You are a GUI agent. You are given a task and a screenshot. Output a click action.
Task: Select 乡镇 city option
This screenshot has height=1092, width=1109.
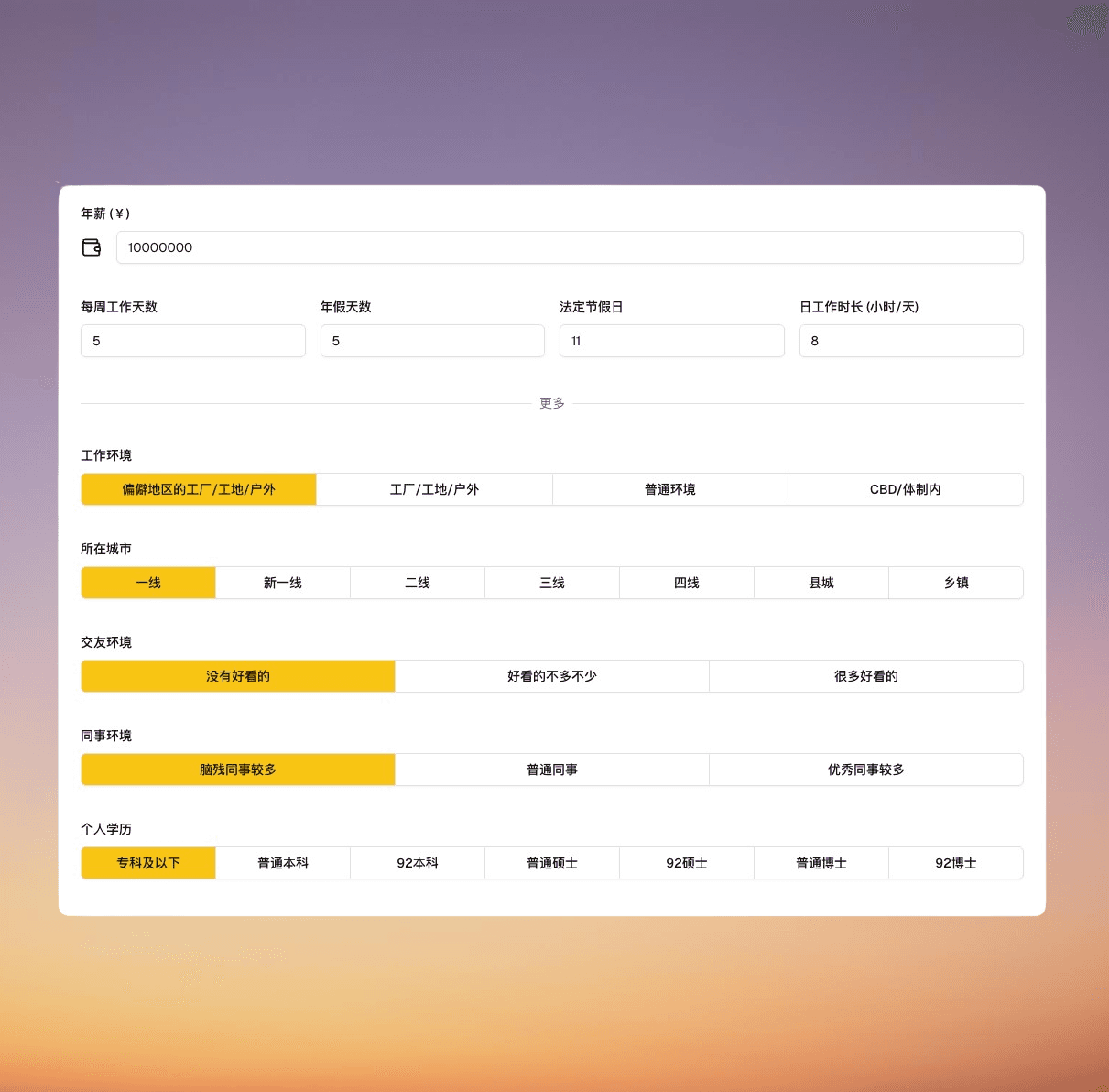[956, 583]
